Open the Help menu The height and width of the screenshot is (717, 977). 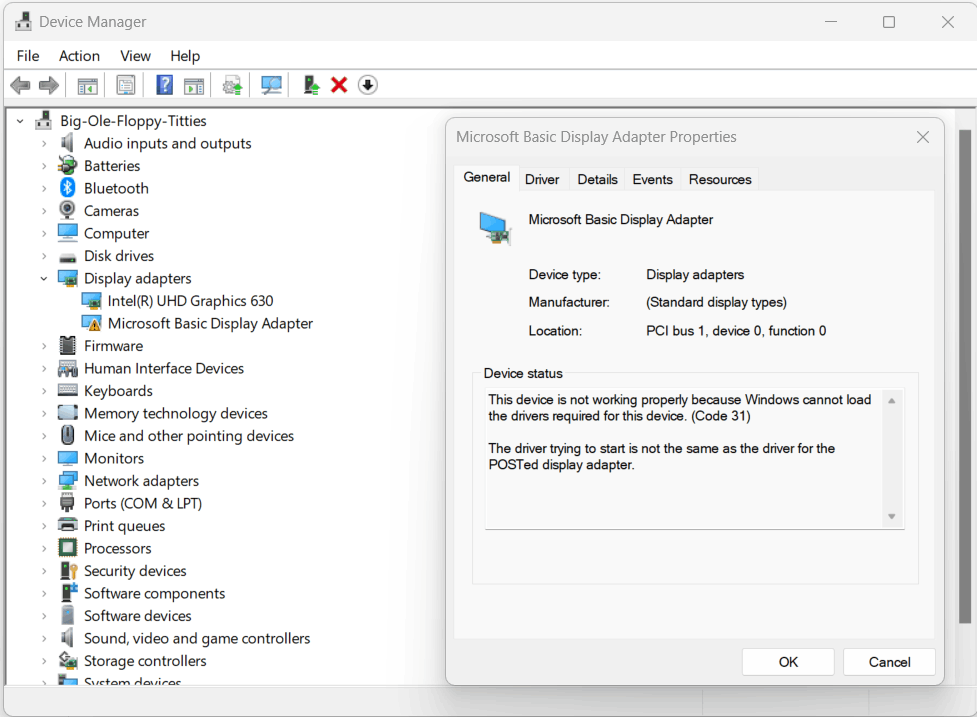185,56
